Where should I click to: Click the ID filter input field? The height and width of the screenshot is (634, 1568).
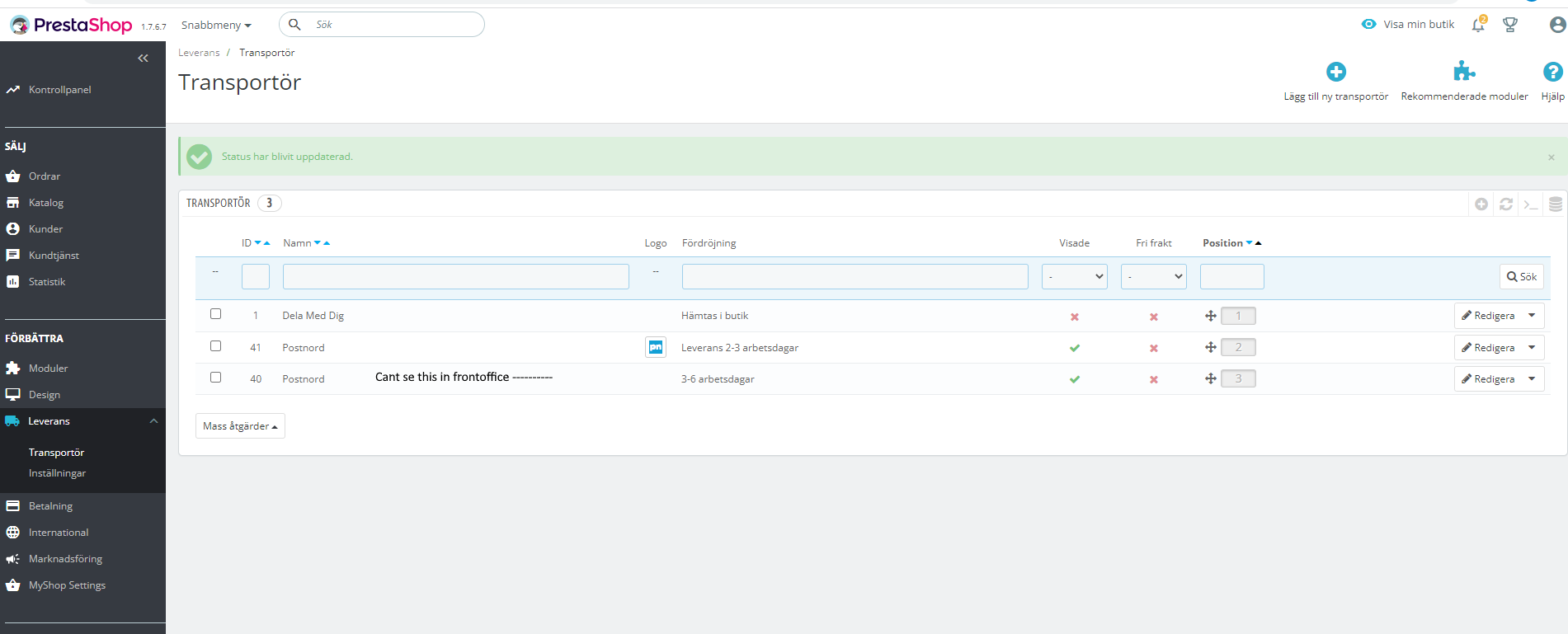[256, 277]
